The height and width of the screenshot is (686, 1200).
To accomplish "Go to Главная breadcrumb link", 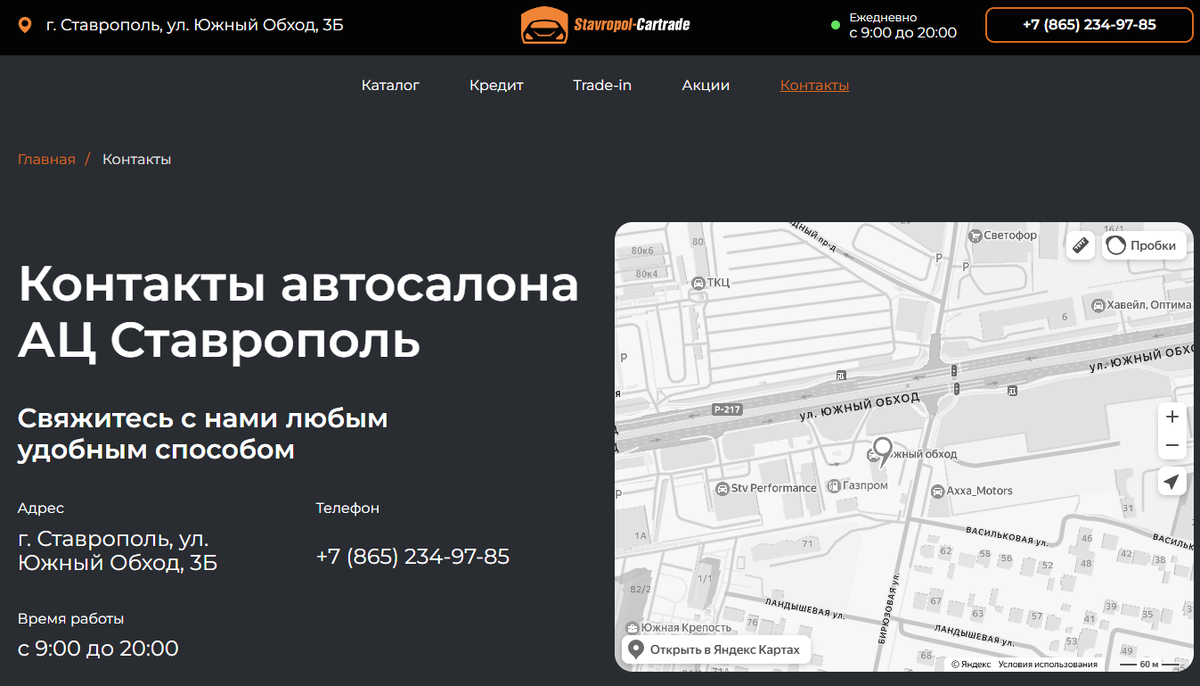I will click(x=46, y=159).
